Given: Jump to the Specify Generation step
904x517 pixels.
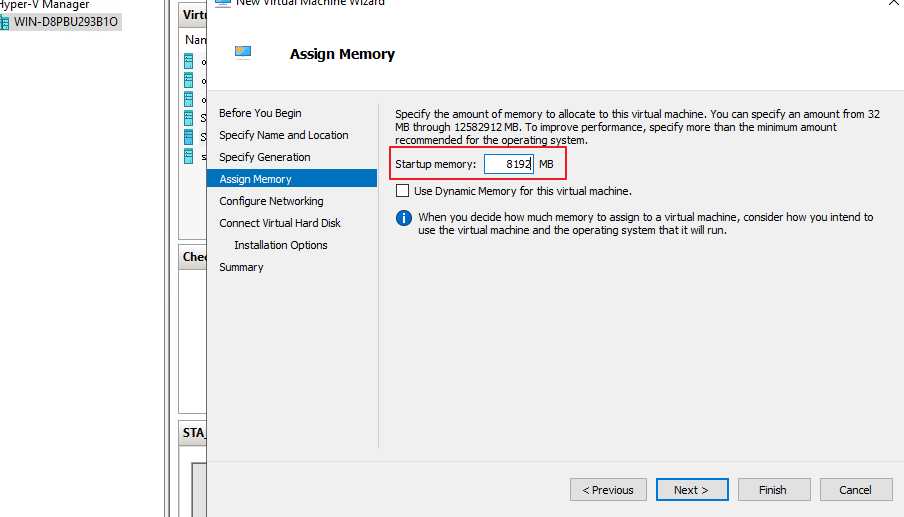Looking at the screenshot, I should coord(265,157).
